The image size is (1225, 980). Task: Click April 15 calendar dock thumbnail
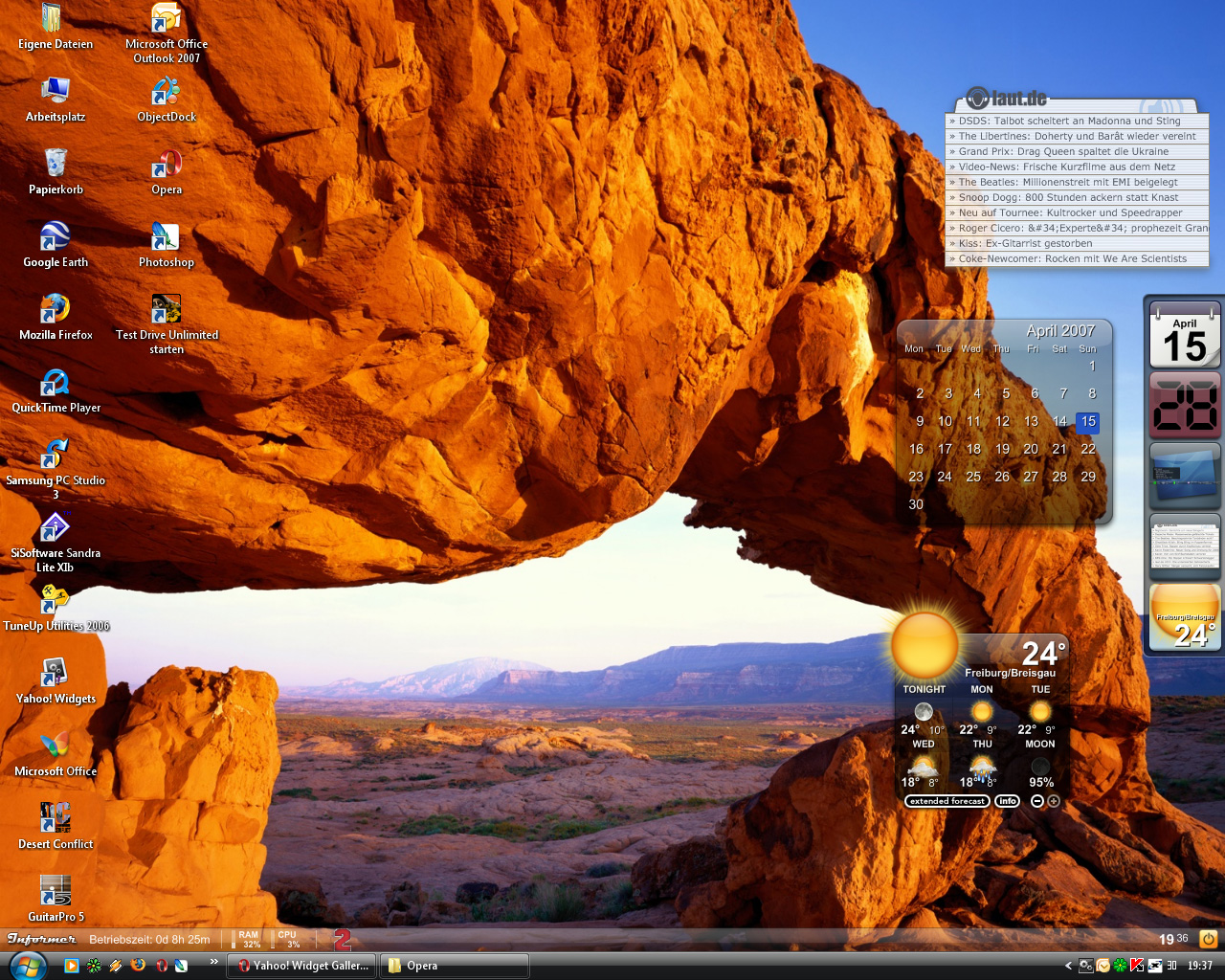(1185, 335)
